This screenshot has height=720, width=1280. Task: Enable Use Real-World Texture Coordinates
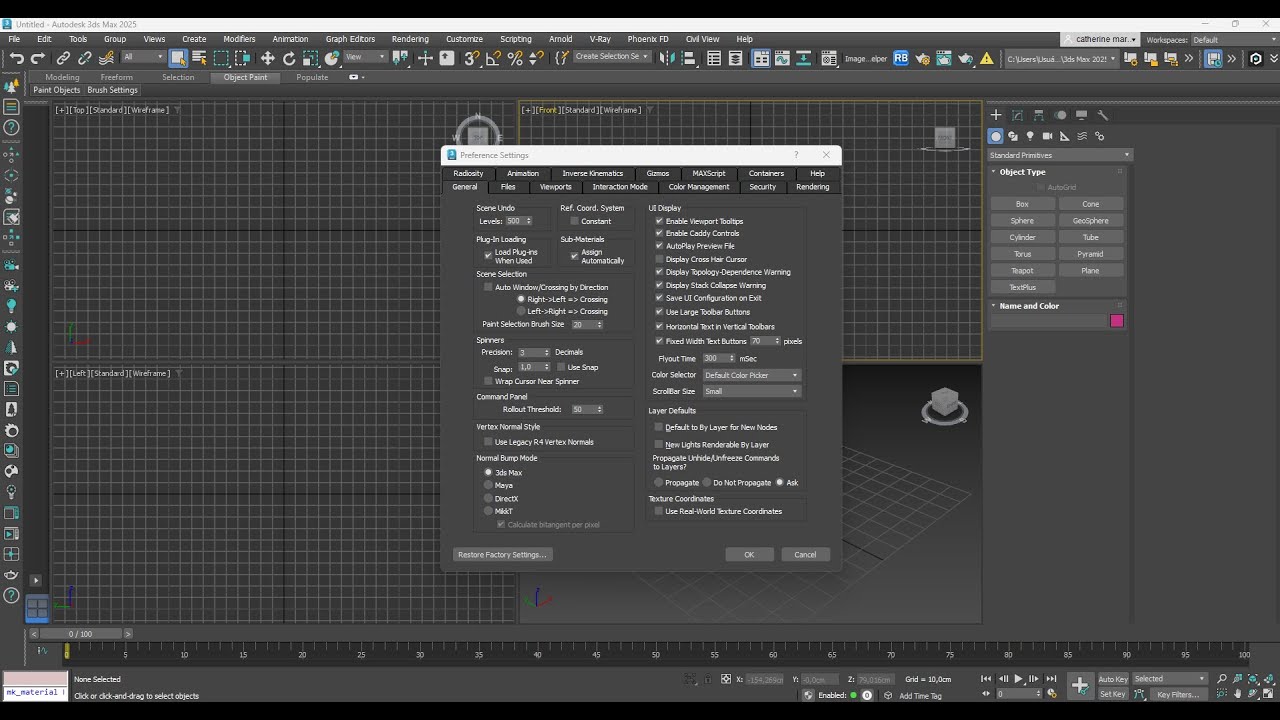(658, 511)
